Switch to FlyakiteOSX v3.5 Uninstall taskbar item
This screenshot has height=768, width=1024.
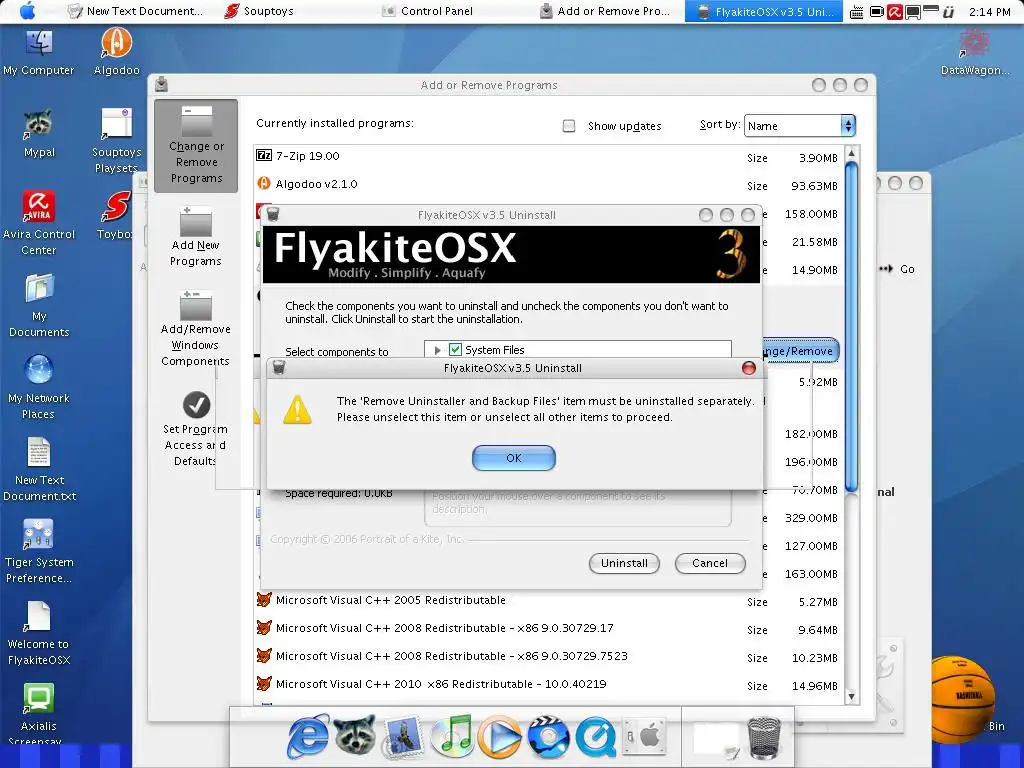(x=764, y=11)
